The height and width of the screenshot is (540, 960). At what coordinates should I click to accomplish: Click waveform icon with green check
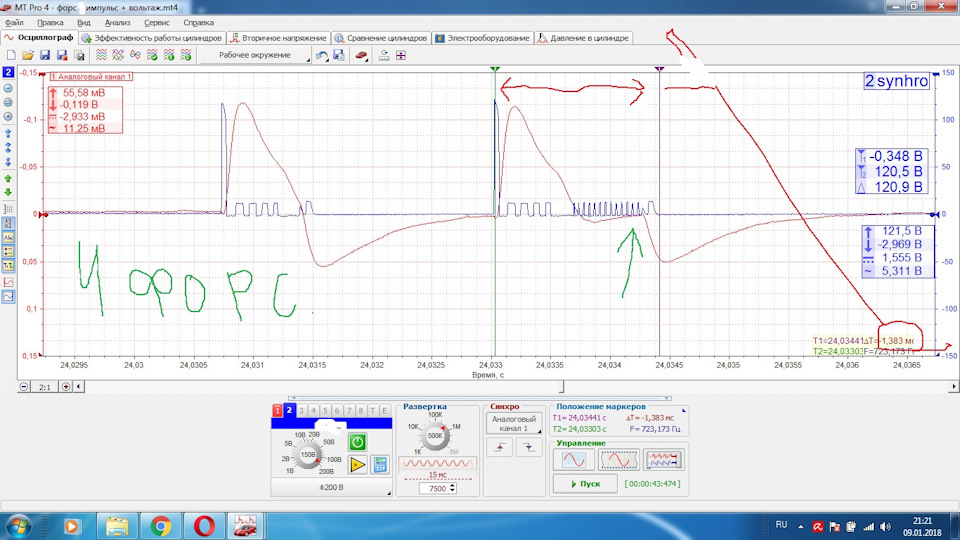(152, 55)
